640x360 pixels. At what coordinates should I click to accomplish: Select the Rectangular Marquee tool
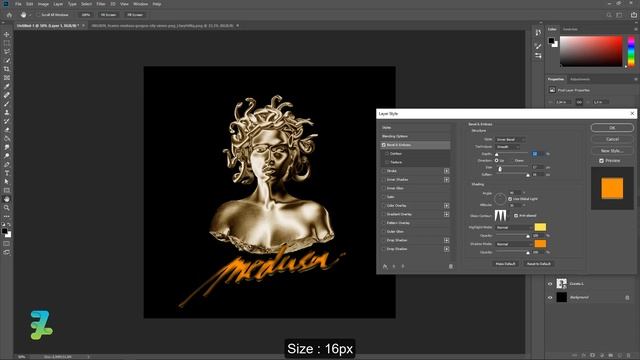coord(7,43)
